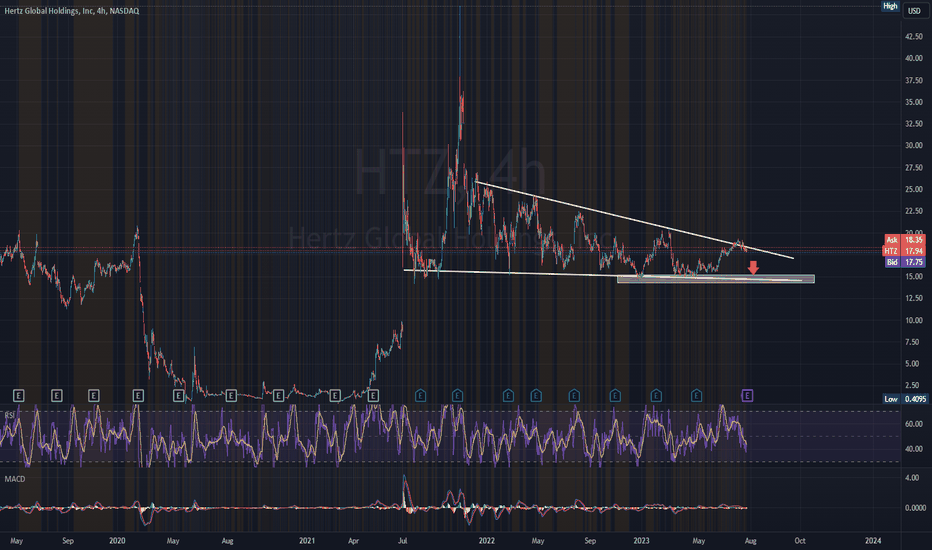
Task: Click the 25.00 price axis label
Action: point(914,189)
